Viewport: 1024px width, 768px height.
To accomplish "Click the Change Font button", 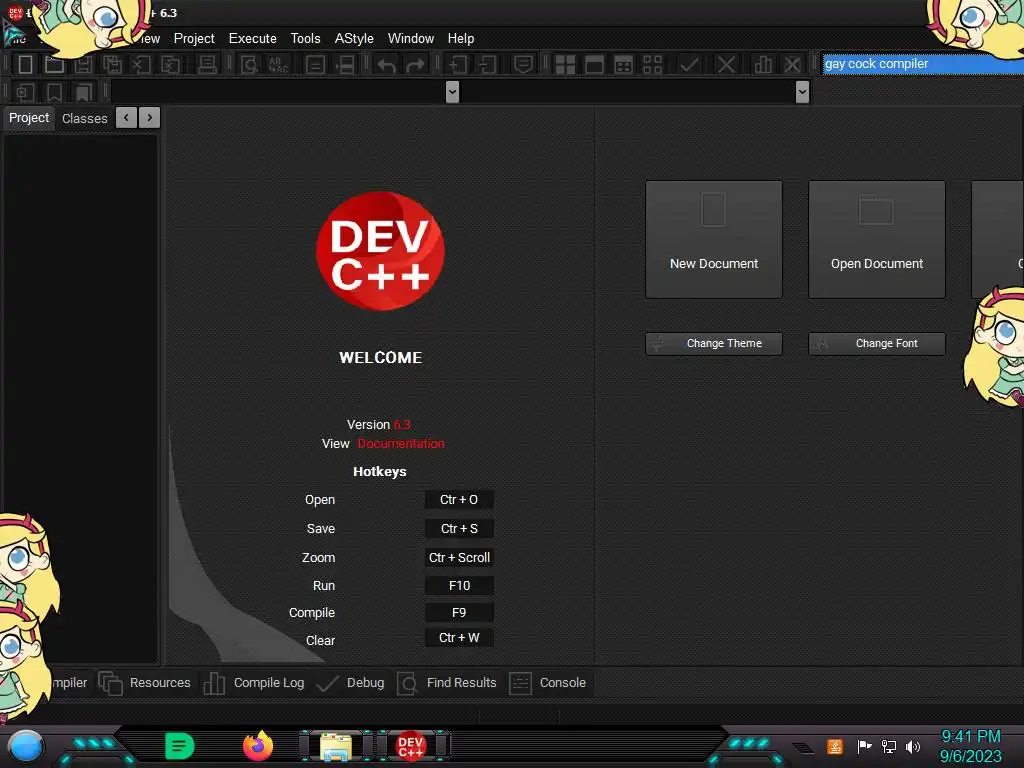I will (x=876, y=344).
